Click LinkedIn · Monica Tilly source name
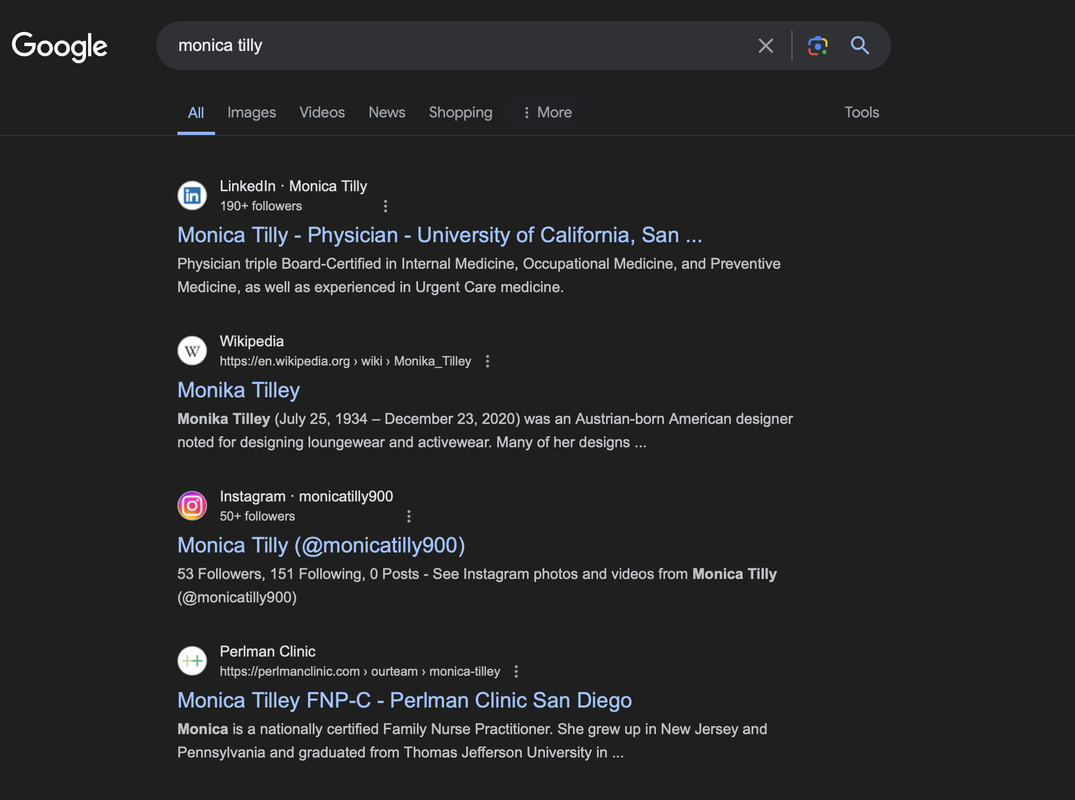The height and width of the screenshot is (800, 1075). (x=293, y=186)
